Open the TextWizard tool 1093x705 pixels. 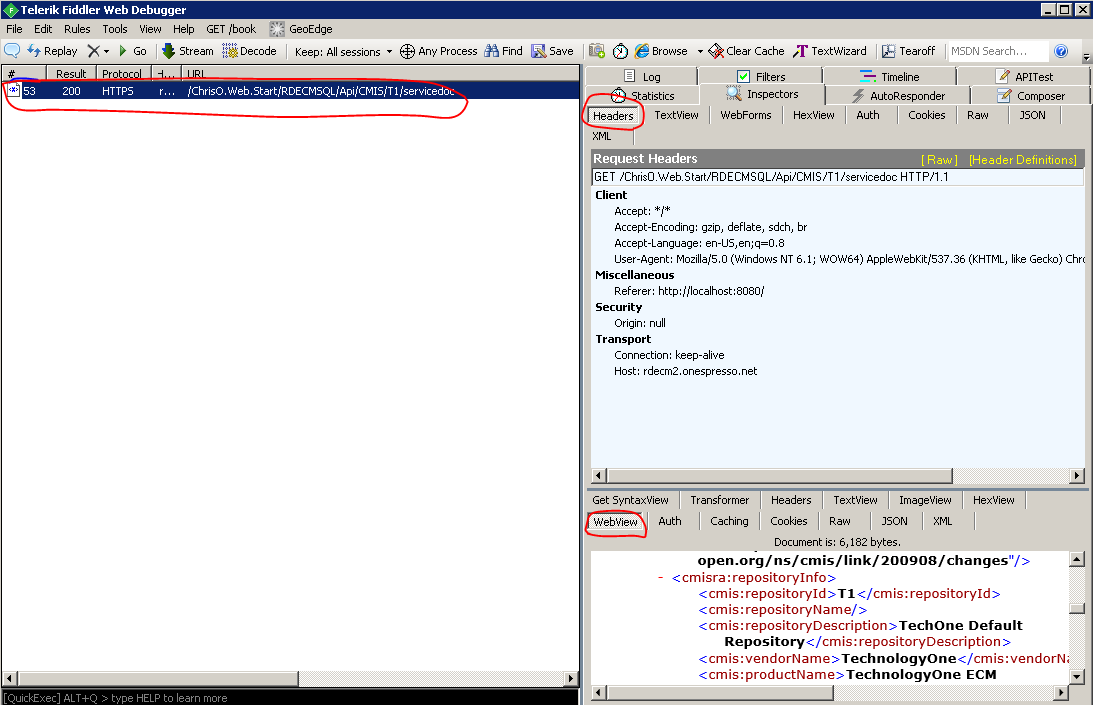(830, 51)
